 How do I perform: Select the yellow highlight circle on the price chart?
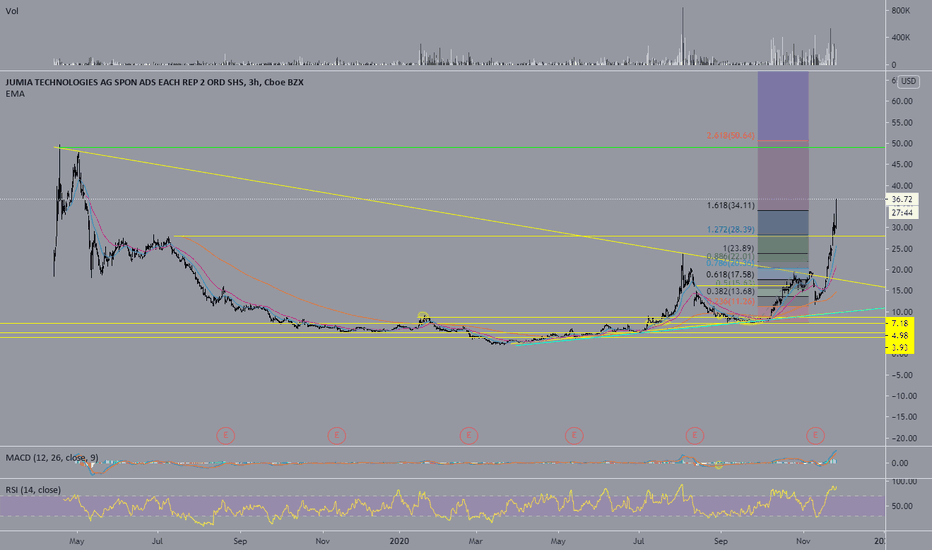coord(423,316)
